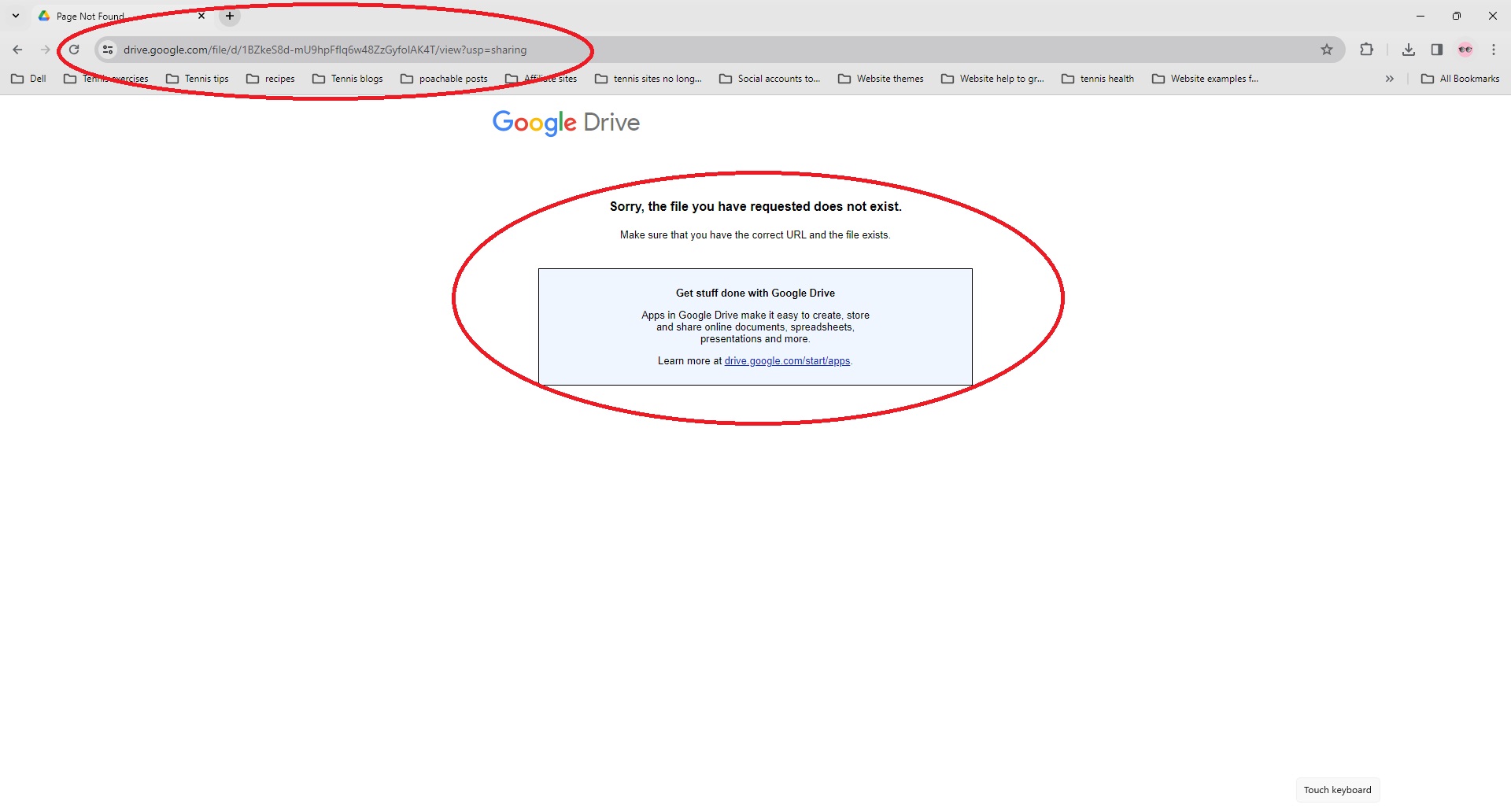Open the Tennis tips bookmark folder
The image size is (1511, 812).
(198, 79)
